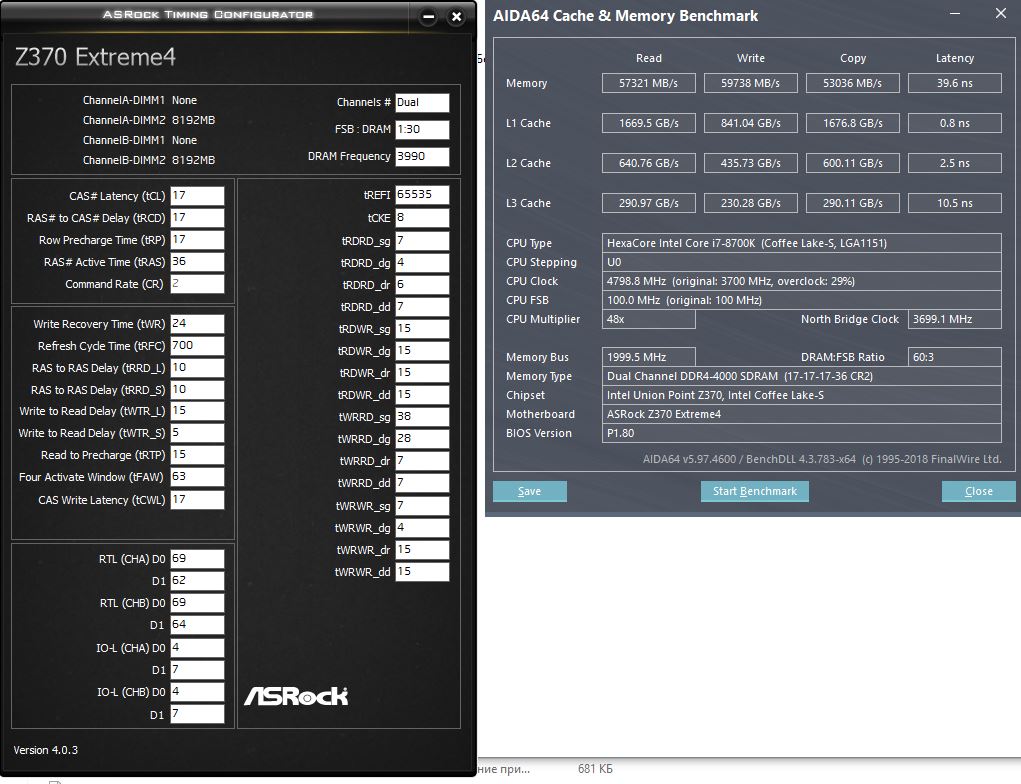
Task: Close the ASRock Timing Configurator window
Action: tap(456, 17)
